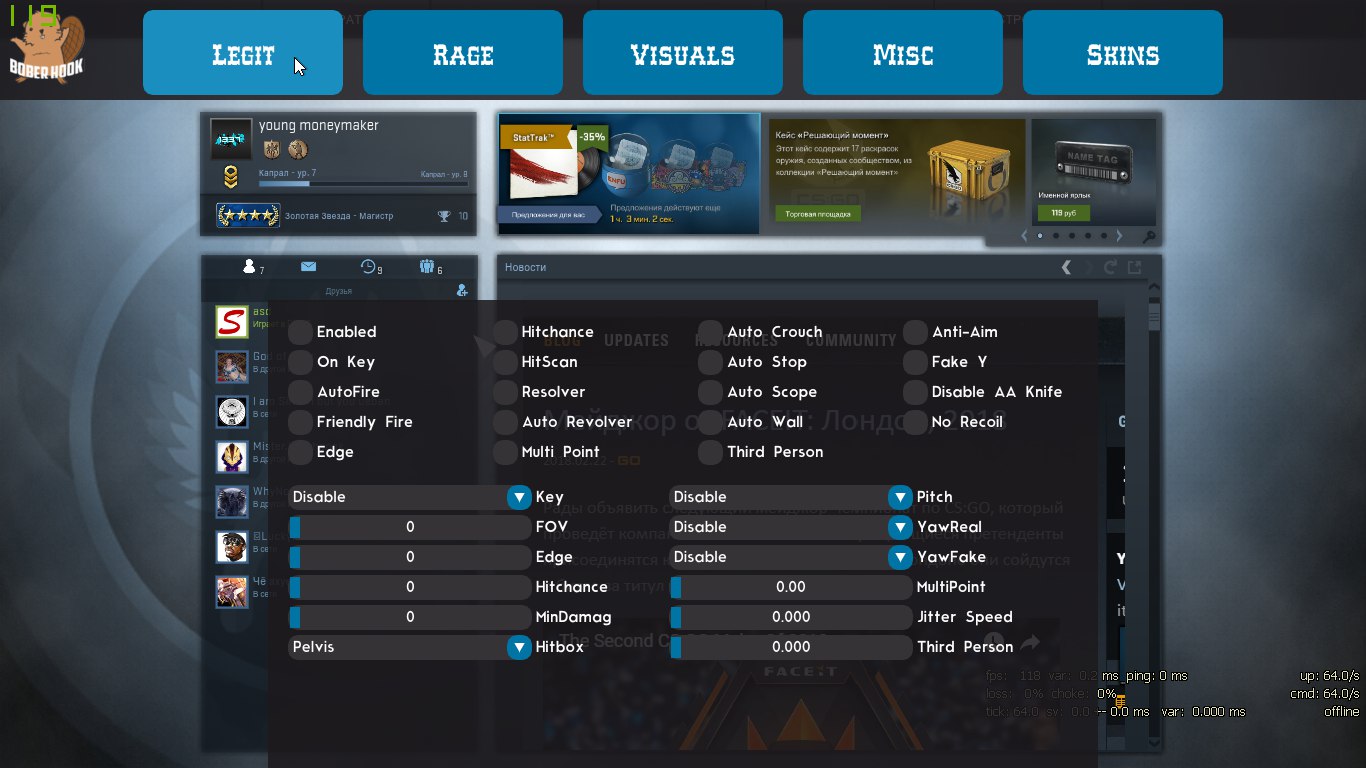1366x768 pixels.
Task: Switch to the Visuals tab
Action: pos(683,53)
